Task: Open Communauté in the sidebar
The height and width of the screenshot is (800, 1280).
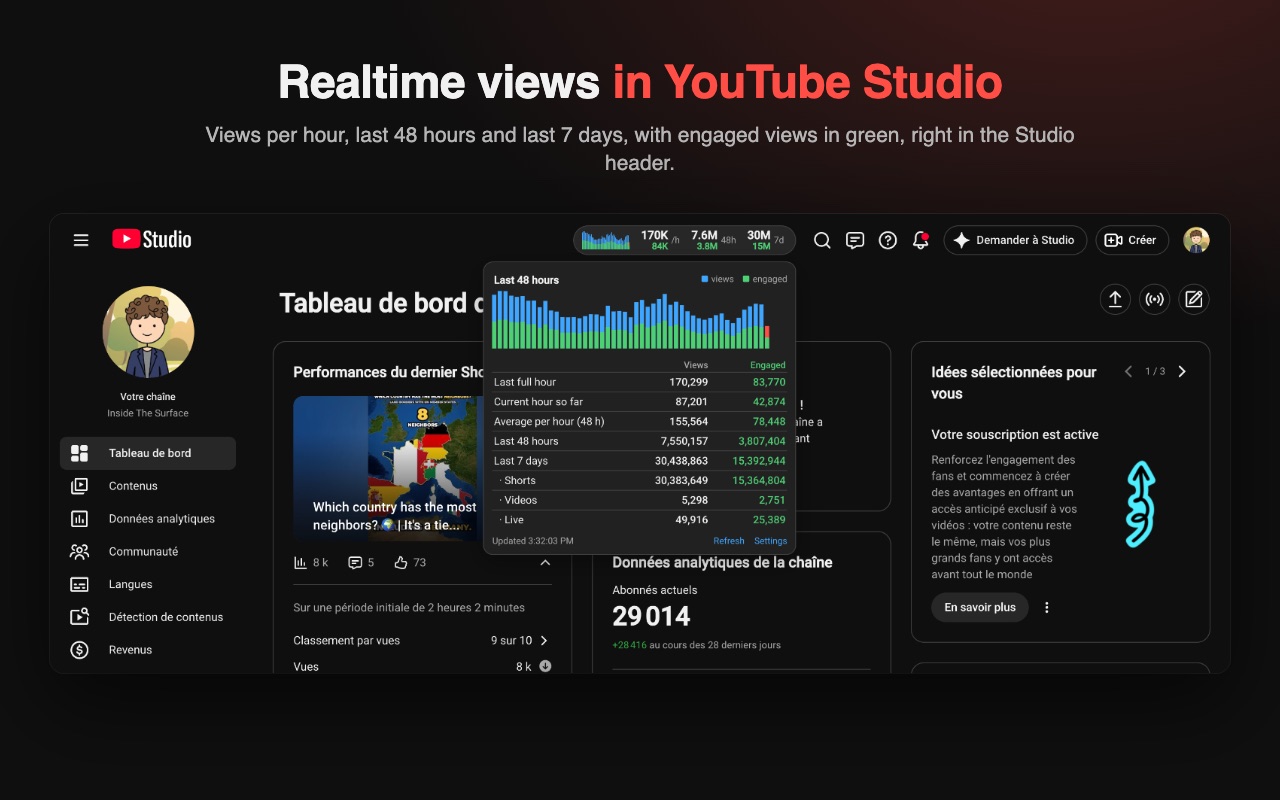Action: click(x=148, y=551)
